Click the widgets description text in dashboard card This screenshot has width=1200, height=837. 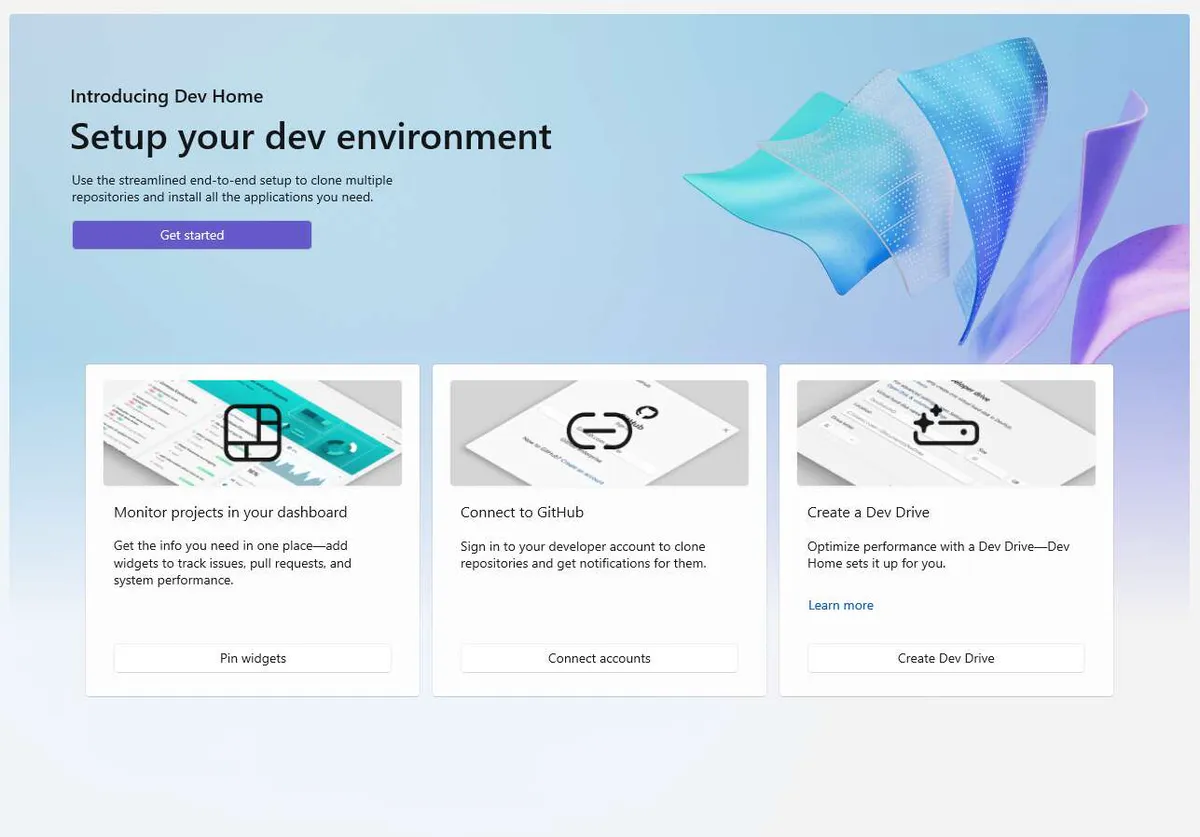[x=232, y=563]
